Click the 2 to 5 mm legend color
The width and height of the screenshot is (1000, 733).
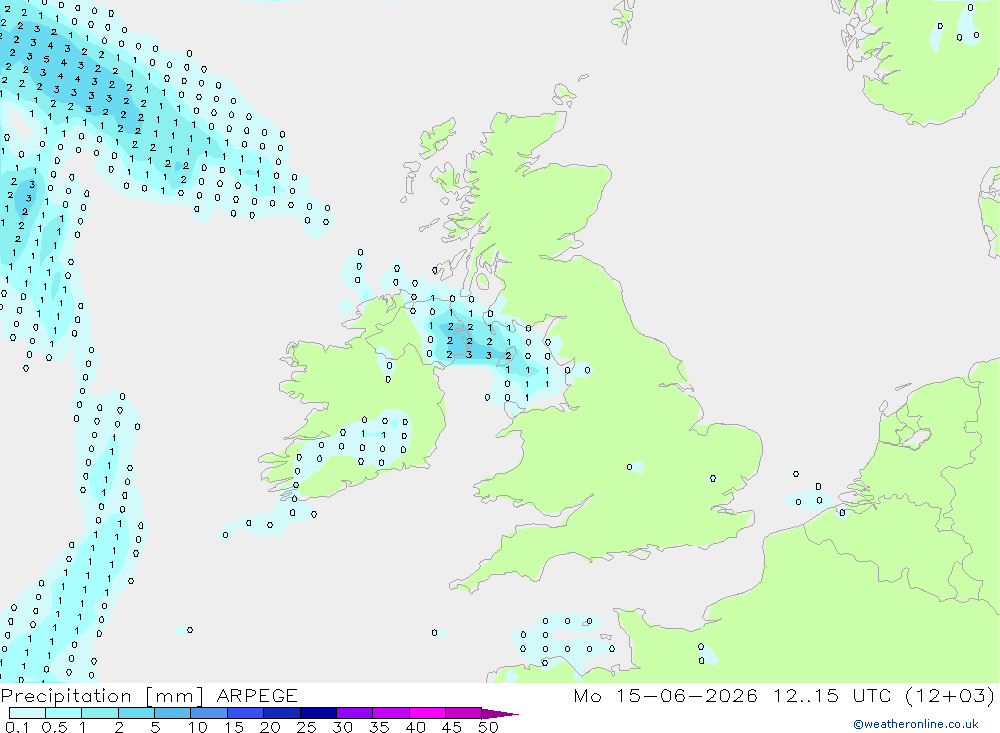[136, 713]
